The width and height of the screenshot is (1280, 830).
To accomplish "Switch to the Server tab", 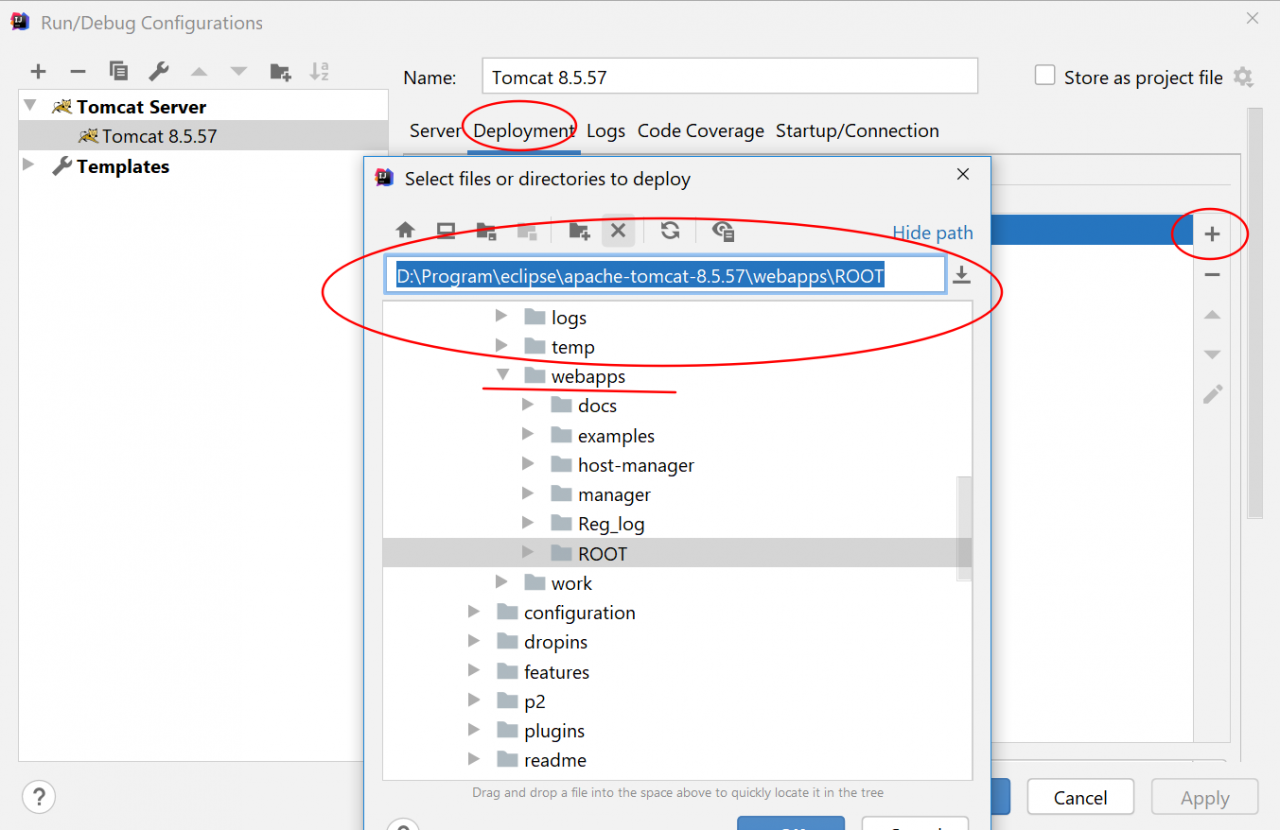I will [x=435, y=131].
